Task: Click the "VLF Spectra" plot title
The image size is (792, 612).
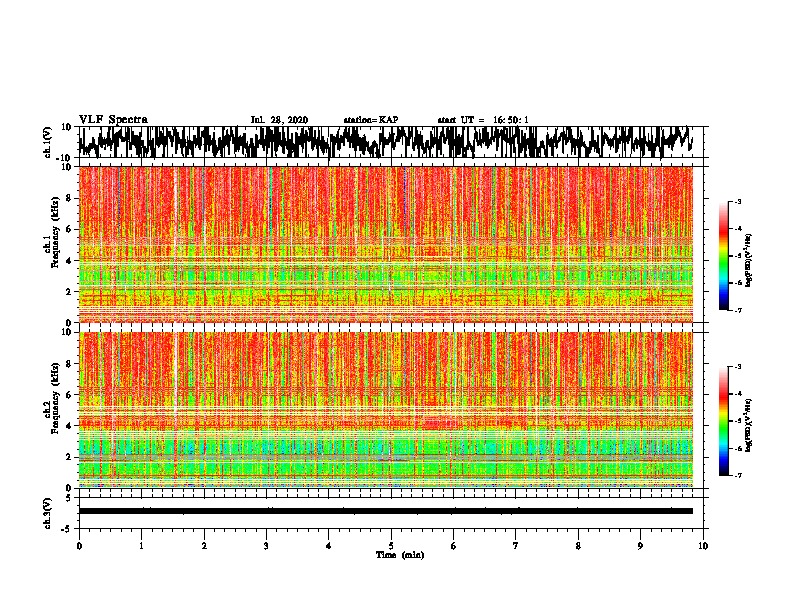Action: (113, 119)
